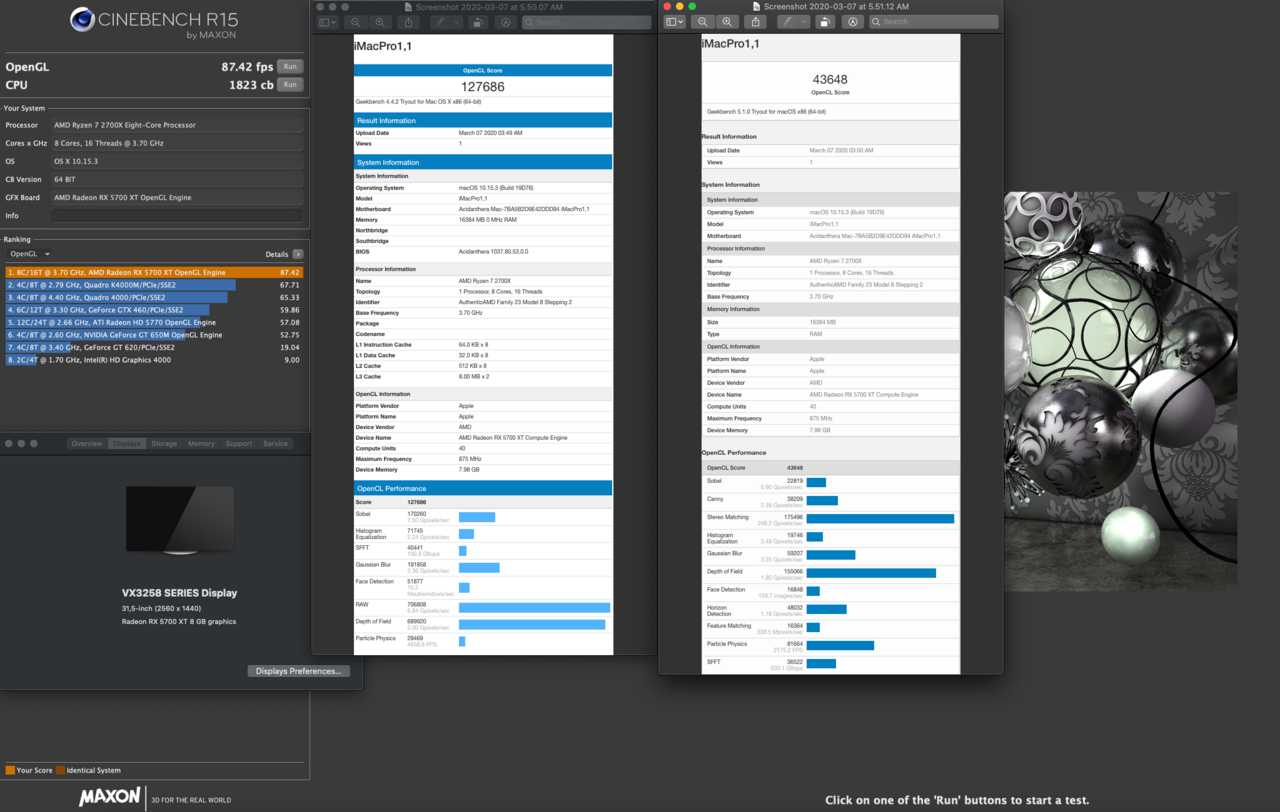Click the OS field OS X 10.15.3
This screenshot has width=1280, height=812.
[177, 161]
